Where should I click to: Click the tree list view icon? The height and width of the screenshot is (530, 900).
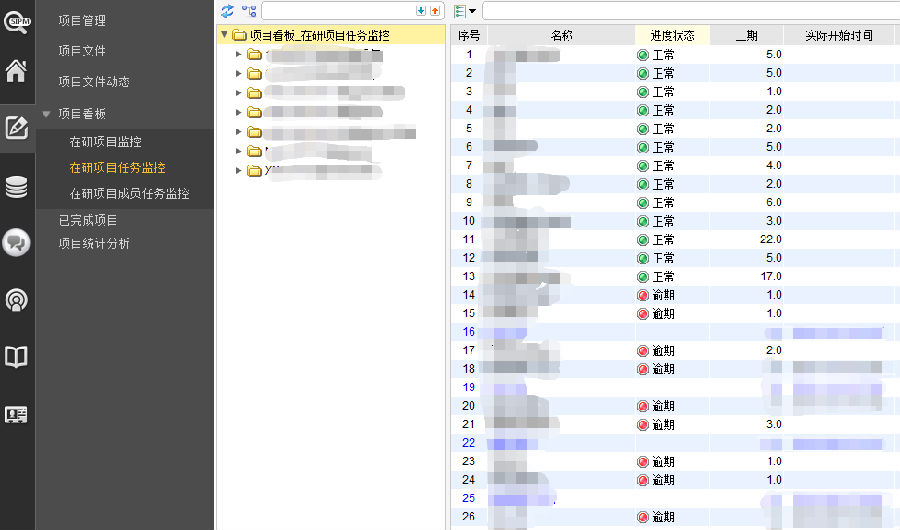(459, 10)
